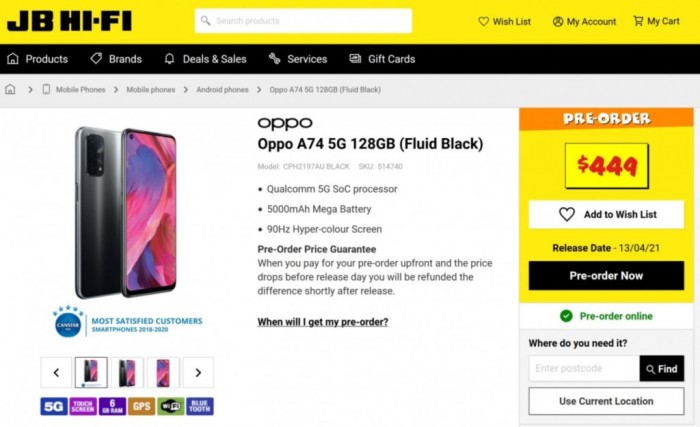The height and width of the screenshot is (427, 700).
Task: Show next product image
Action: pyautogui.click(x=198, y=373)
